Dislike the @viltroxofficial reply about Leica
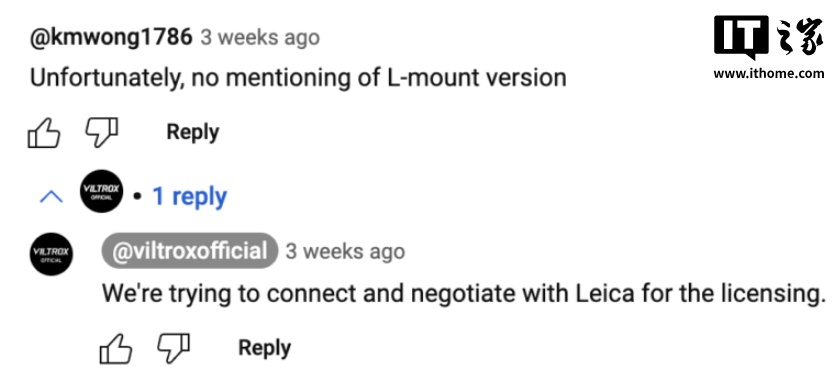Image resolution: width=837 pixels, height=380 pixels. point(173,349)
